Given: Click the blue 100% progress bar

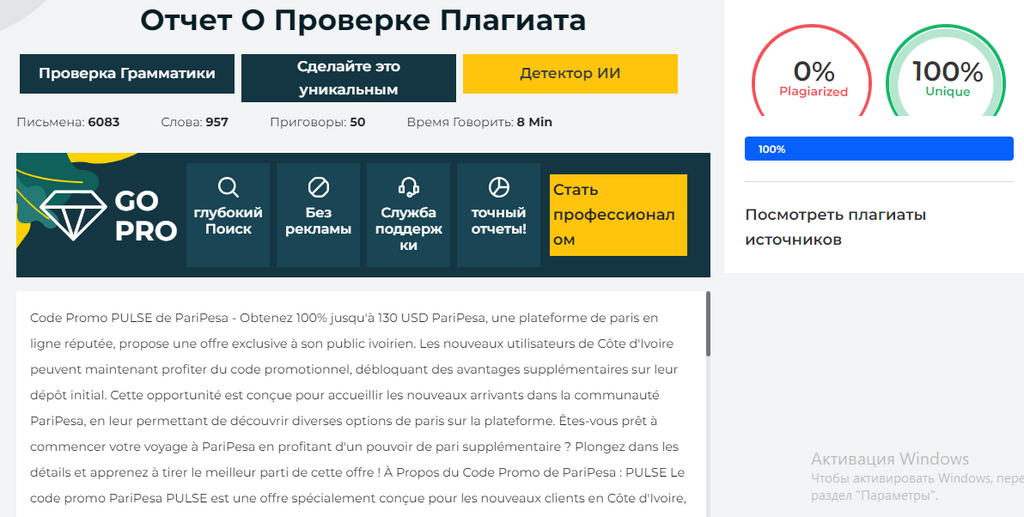Looking at the screenshot, I should [879, 149].
